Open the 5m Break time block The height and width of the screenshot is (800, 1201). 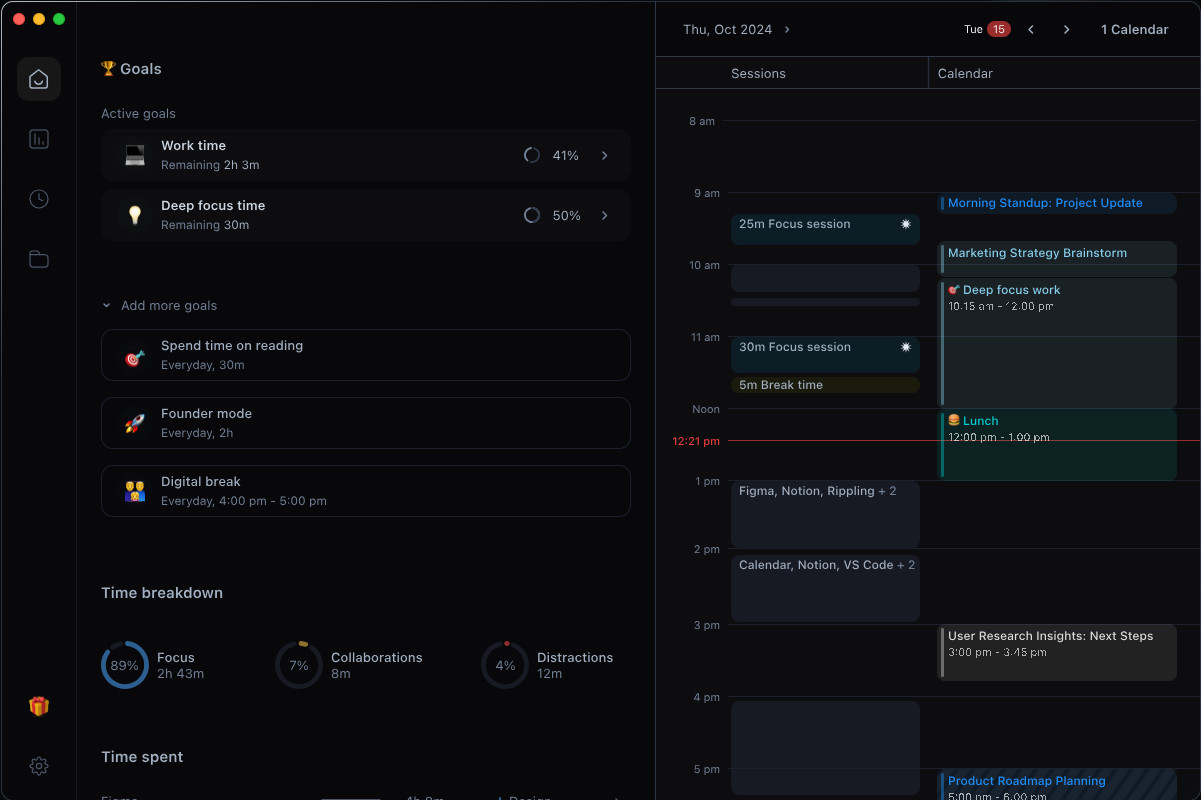pos(825,385)
